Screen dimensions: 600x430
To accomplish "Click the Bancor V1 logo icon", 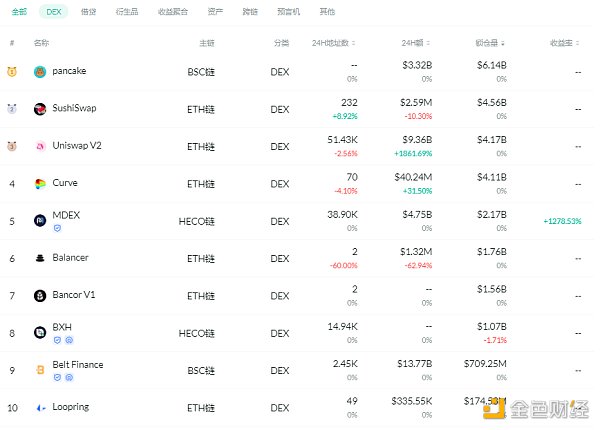I will point(40,296).
